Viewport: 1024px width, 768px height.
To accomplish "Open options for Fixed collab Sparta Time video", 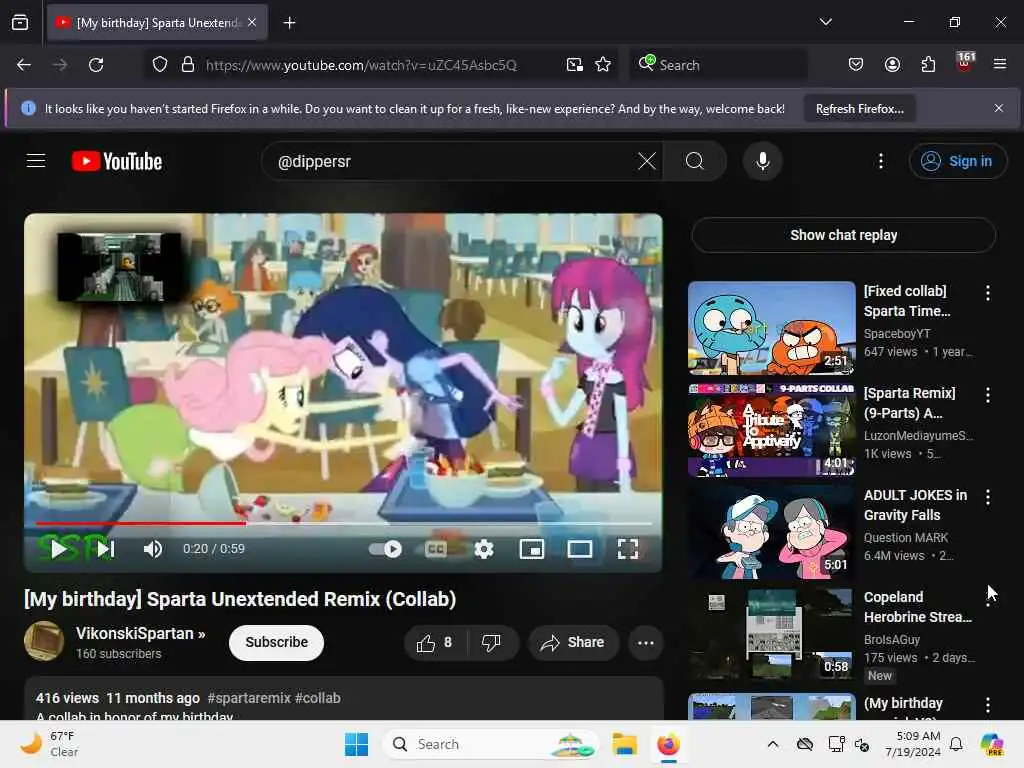I will pyautogui.click(x=987, y=293).
